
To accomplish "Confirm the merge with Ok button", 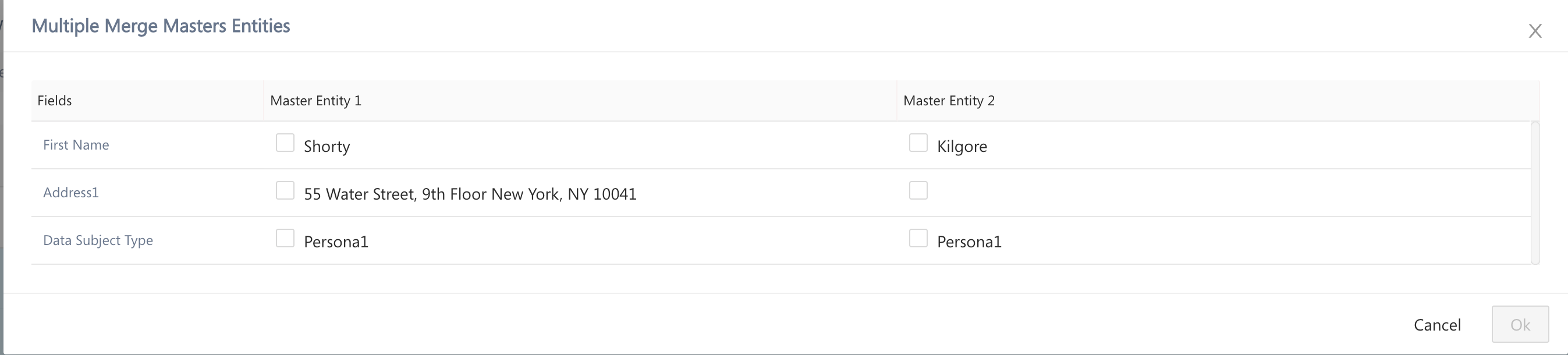I will coord(1519,325).
